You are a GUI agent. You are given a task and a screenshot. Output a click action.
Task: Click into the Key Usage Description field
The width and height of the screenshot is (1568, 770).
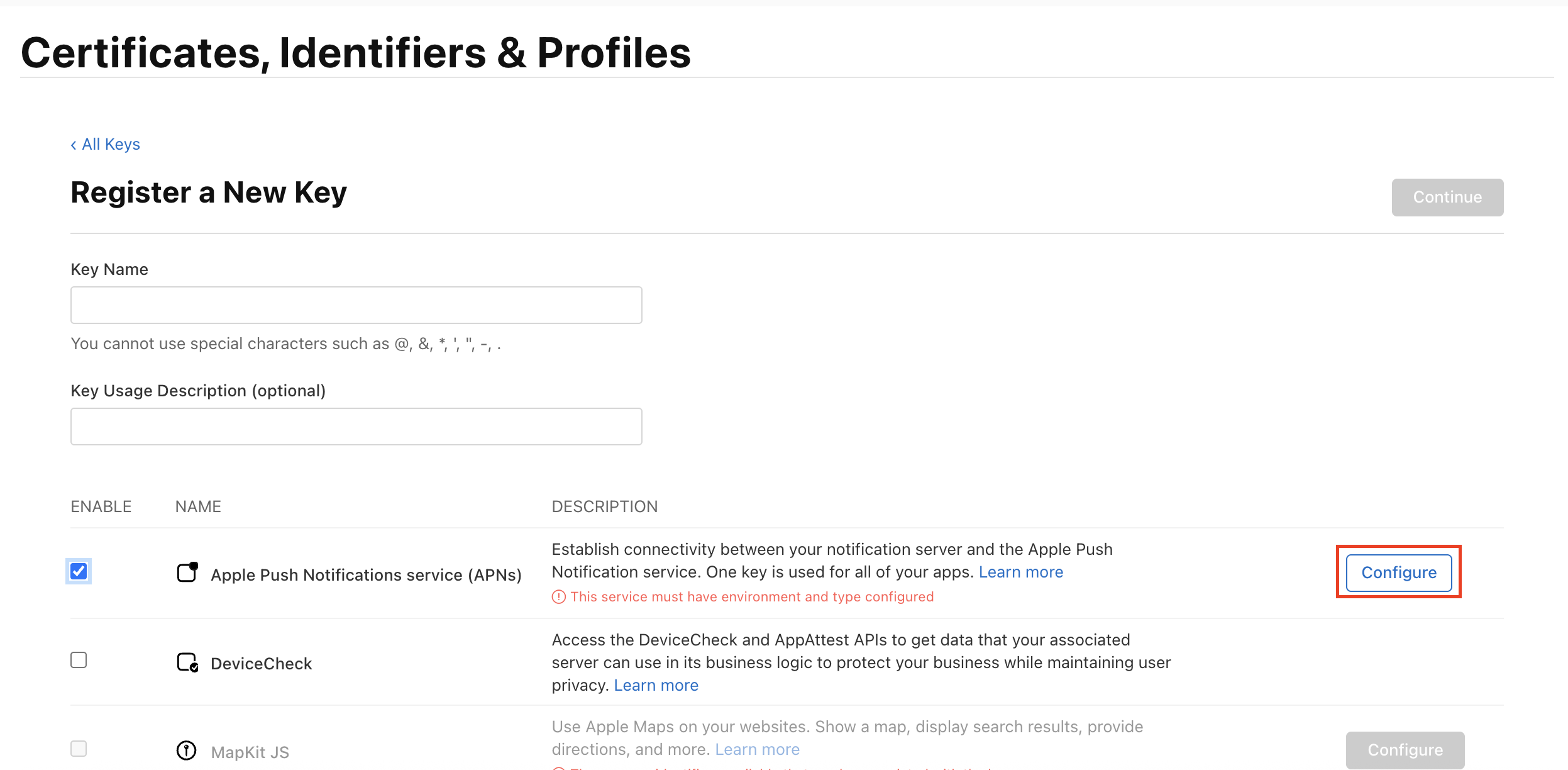356,427
